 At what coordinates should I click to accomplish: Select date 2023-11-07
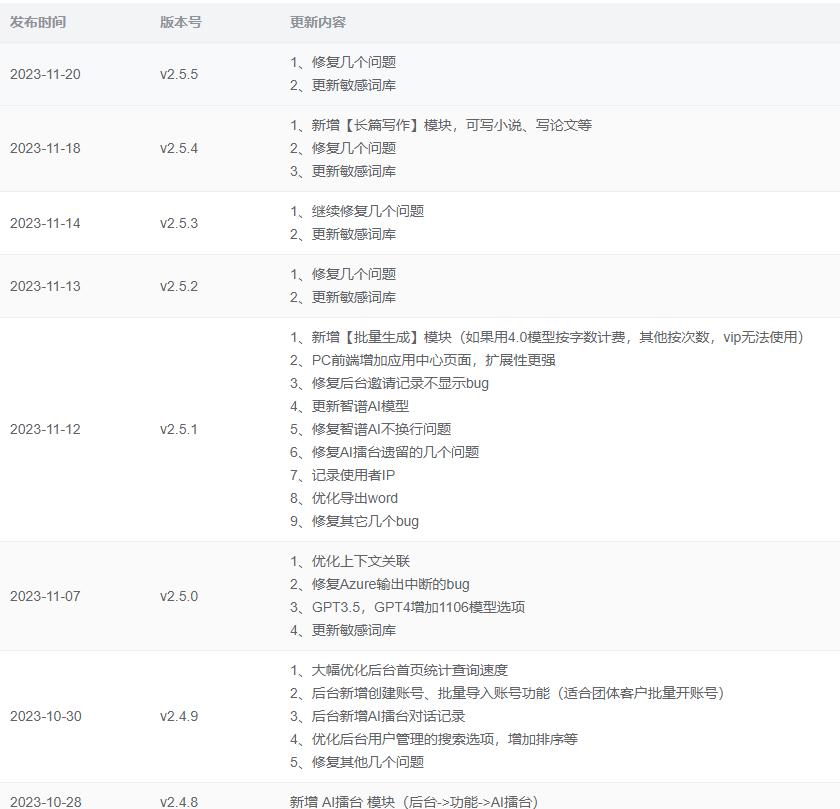[45, 596]
